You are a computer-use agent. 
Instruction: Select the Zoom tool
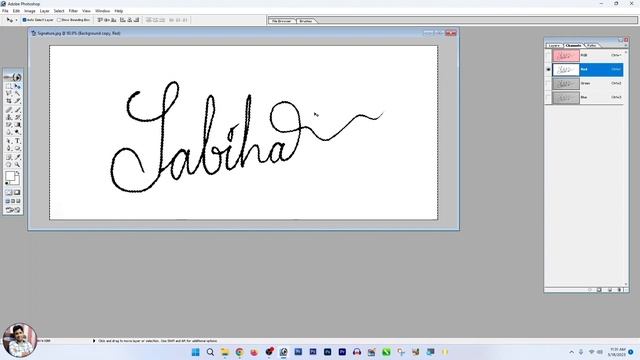tap(18, 164)
